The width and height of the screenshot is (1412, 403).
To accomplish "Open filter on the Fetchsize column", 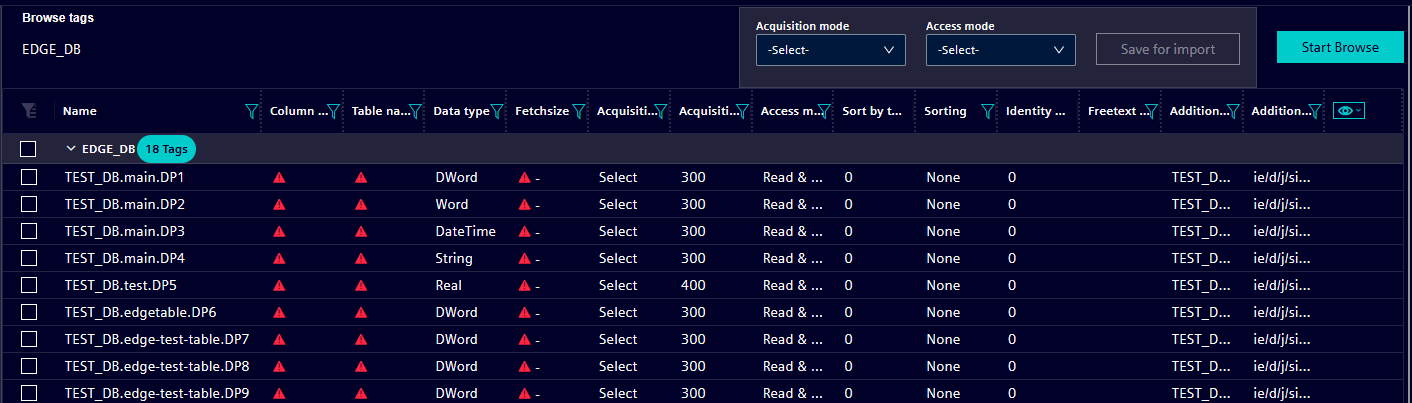I will coord(578,112).
